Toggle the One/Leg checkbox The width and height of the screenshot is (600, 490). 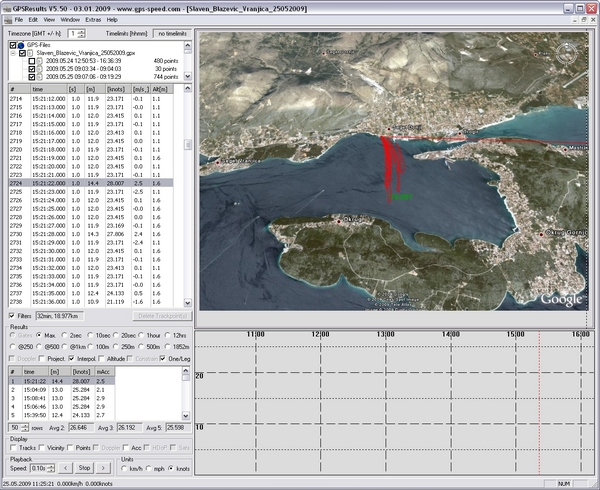coord(163,359)
